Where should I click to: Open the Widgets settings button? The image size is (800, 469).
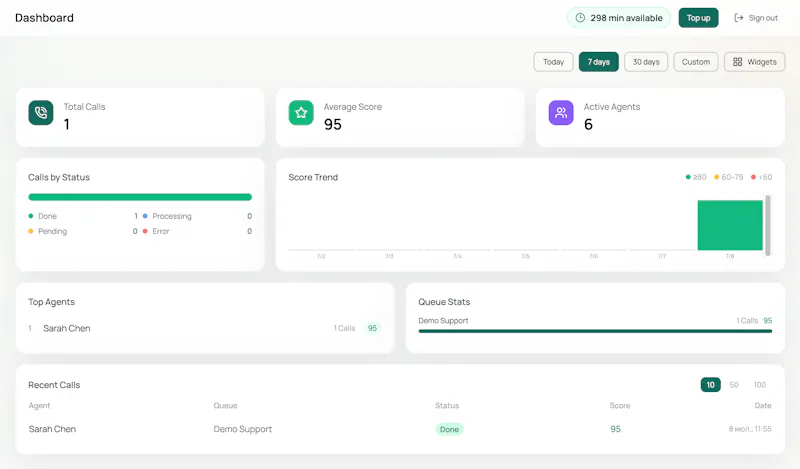coord(755,62)
